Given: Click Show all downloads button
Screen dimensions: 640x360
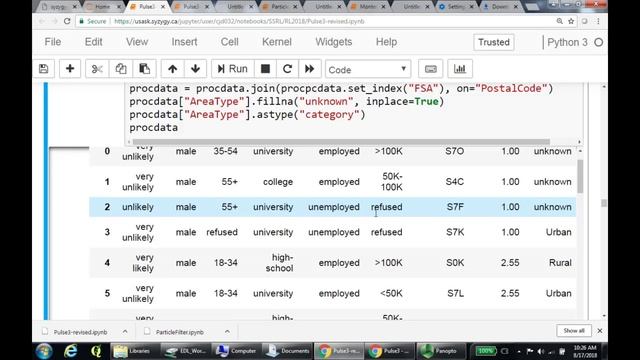Looking at the screenshot, I should pos(574,331).
